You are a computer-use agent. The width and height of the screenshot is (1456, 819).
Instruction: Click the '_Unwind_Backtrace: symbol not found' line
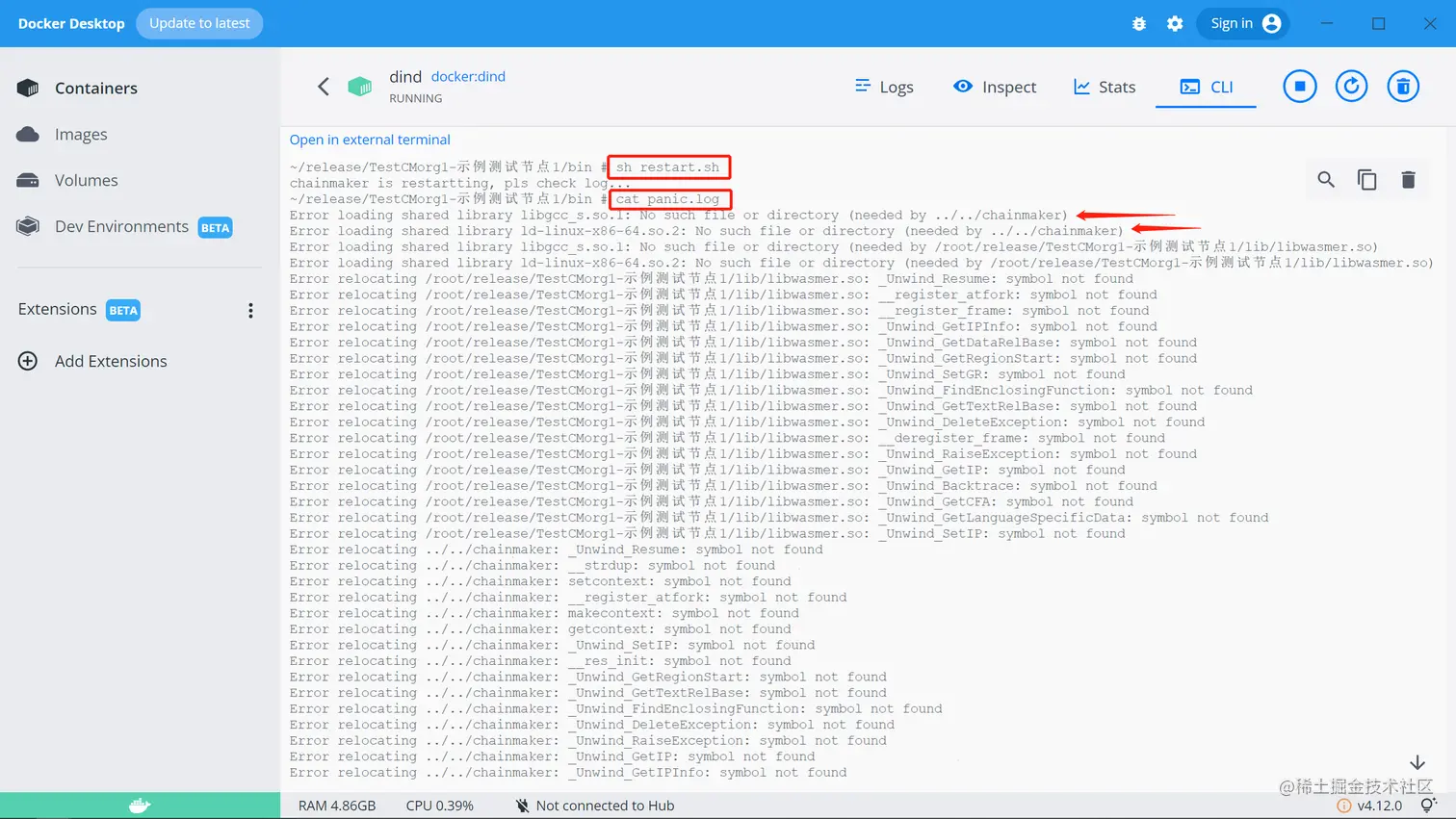click(x=723, y=486)
